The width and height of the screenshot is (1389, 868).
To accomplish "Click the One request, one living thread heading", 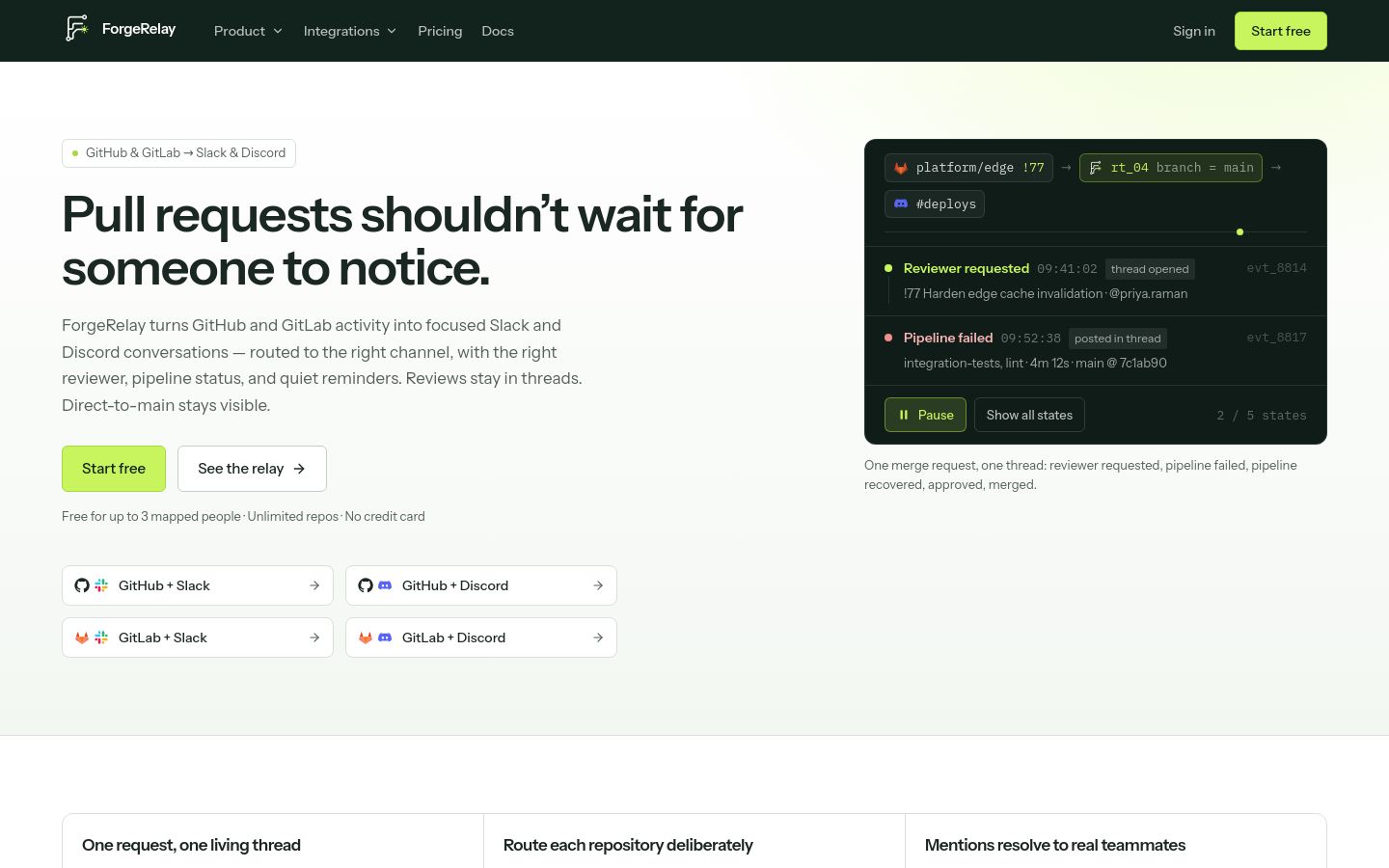I will [191, 845].
